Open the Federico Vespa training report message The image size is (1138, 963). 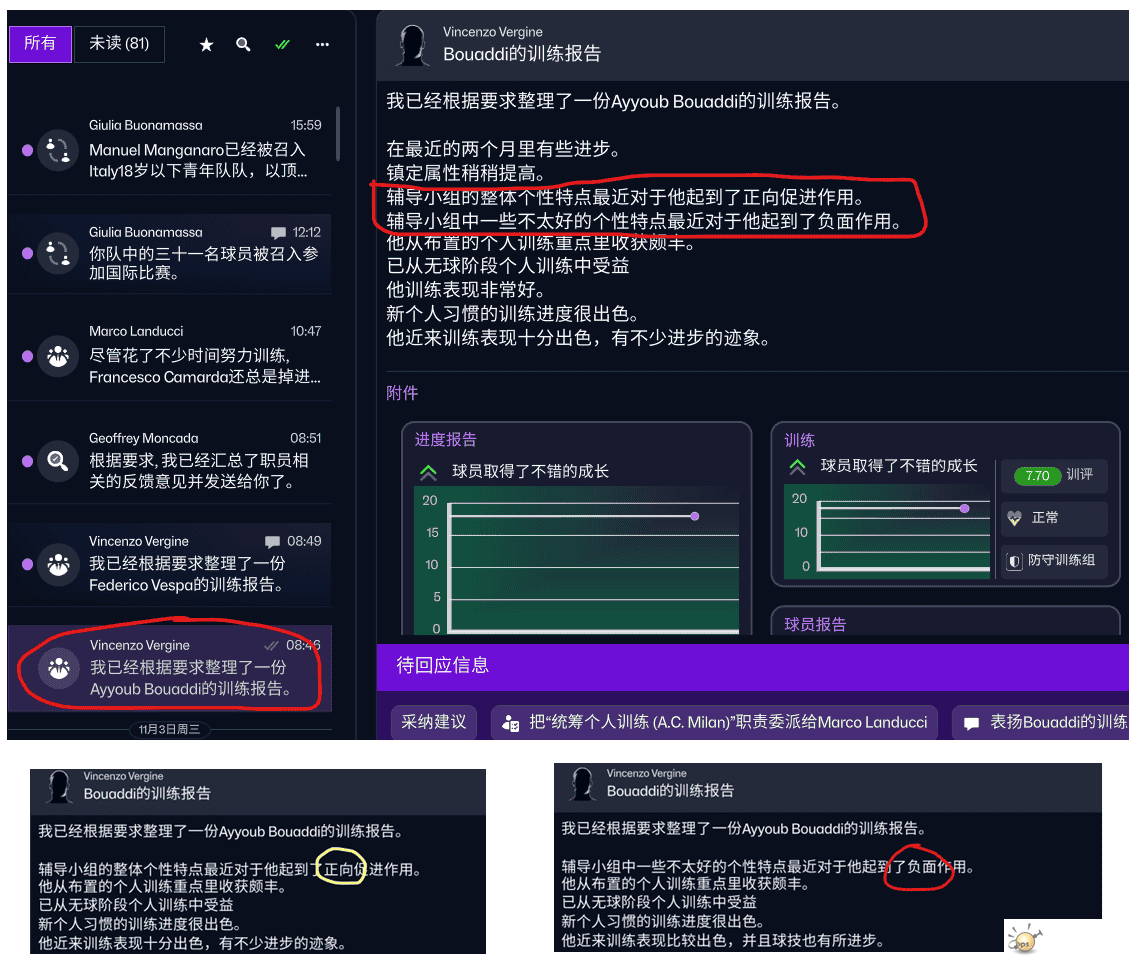pyautogui.click(x=170, y=564)
